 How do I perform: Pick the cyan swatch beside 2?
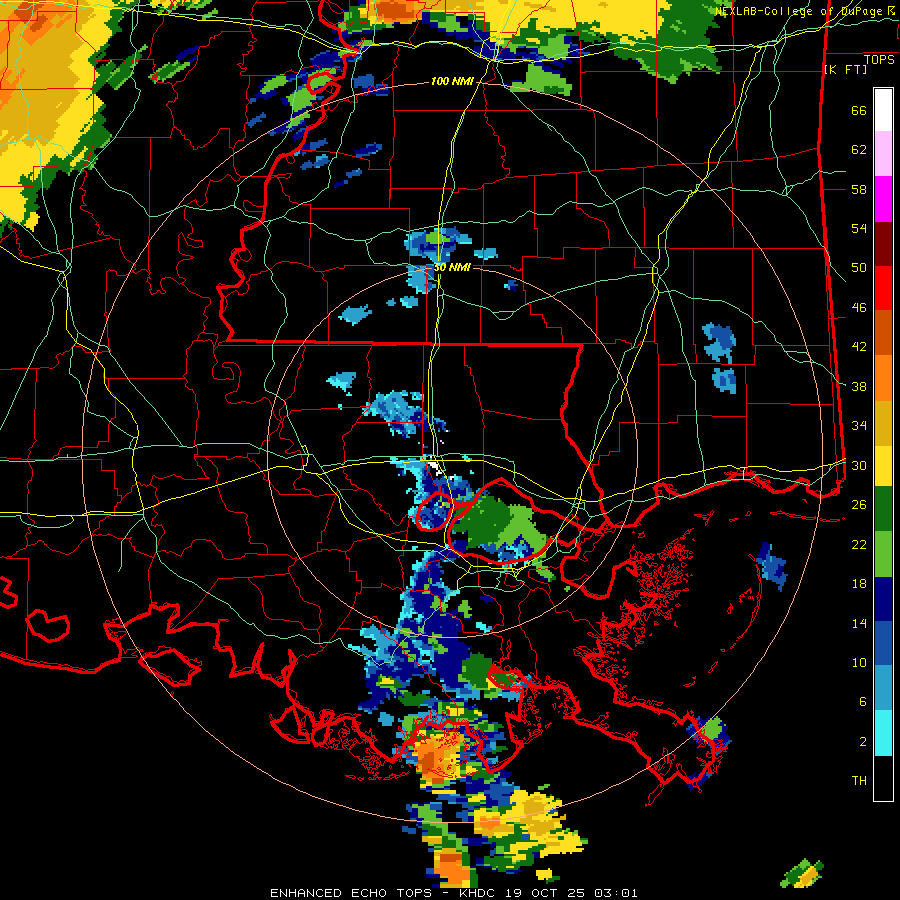click(x=883, y=733)
